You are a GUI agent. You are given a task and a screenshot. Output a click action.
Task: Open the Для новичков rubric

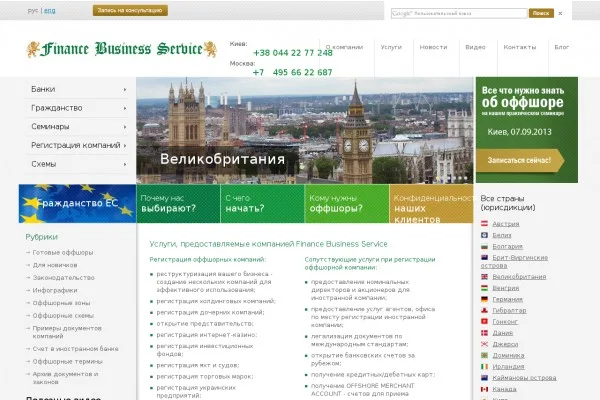click(x=55, y=265)
